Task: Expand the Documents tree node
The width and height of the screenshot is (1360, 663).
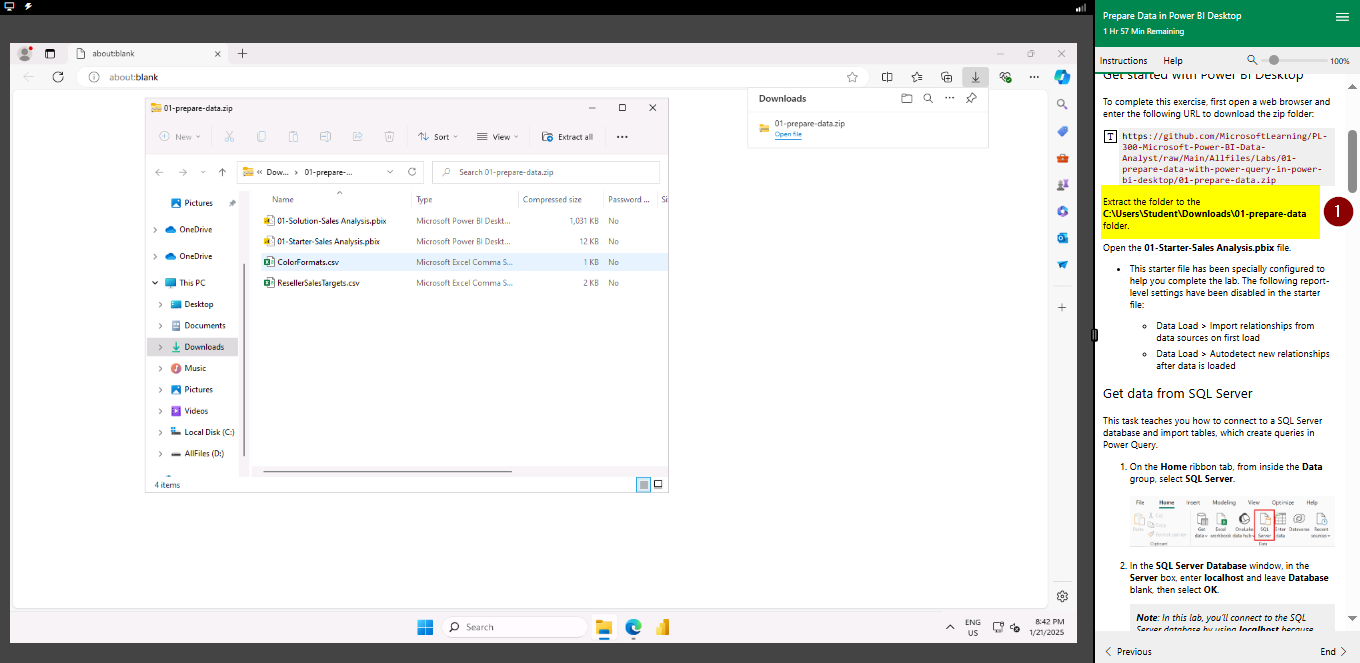Action: coord(161,326)
